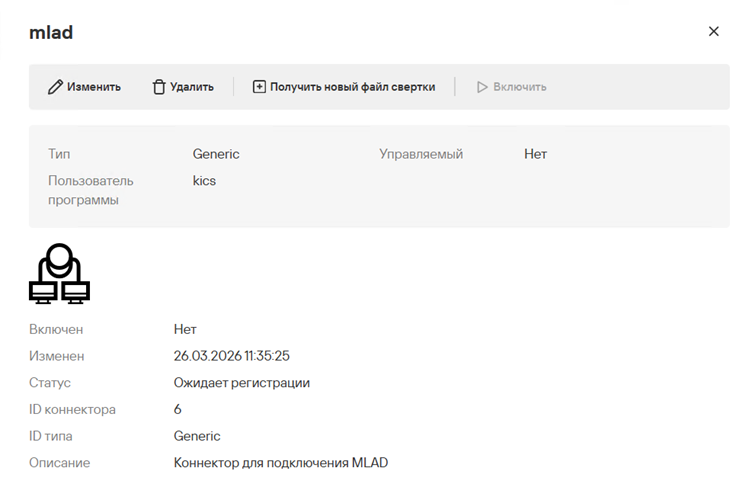Click the Нет value beside Управляемый

(535, 154)
